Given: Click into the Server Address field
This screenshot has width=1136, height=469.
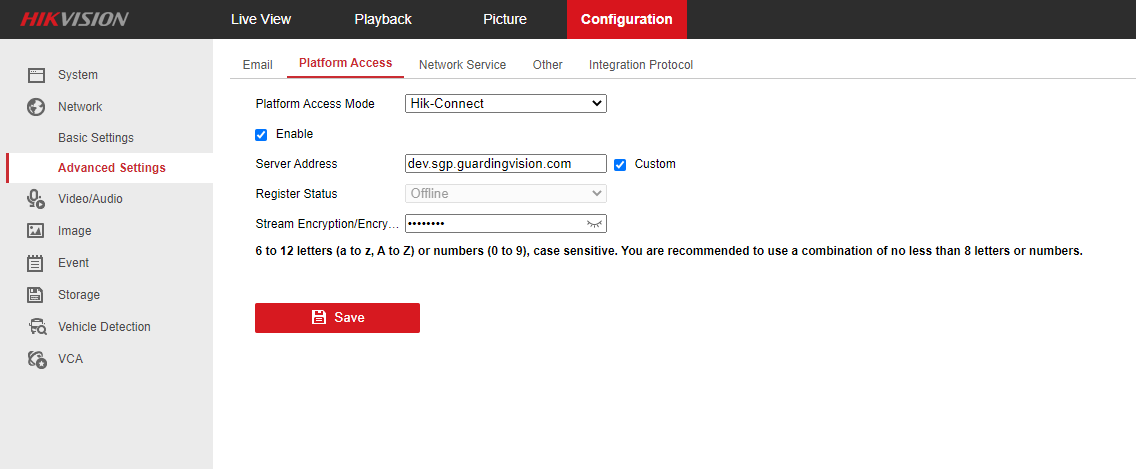Looking at the screenshot, I should [505, 164].
